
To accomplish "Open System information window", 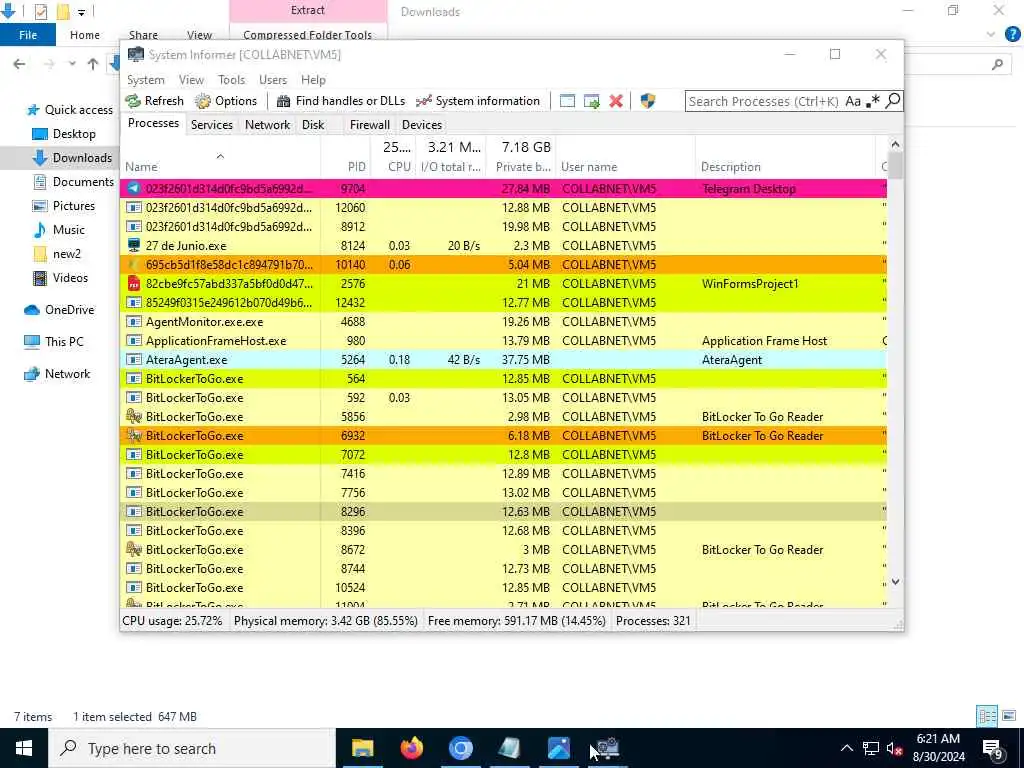I will tap(478, 101).
